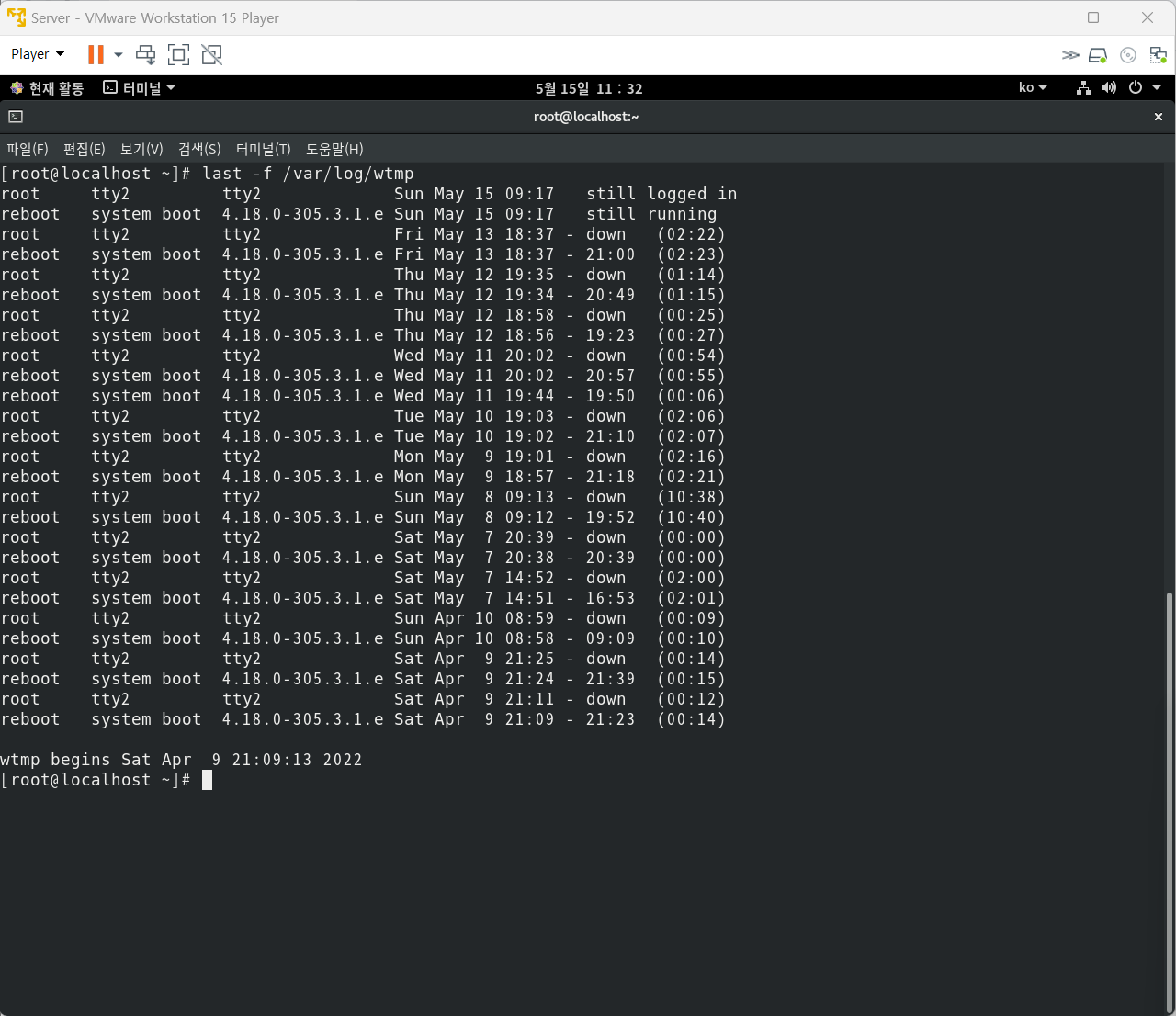Pause the virtual machine
This screenshot has height=1016, width=1176.
96,54
